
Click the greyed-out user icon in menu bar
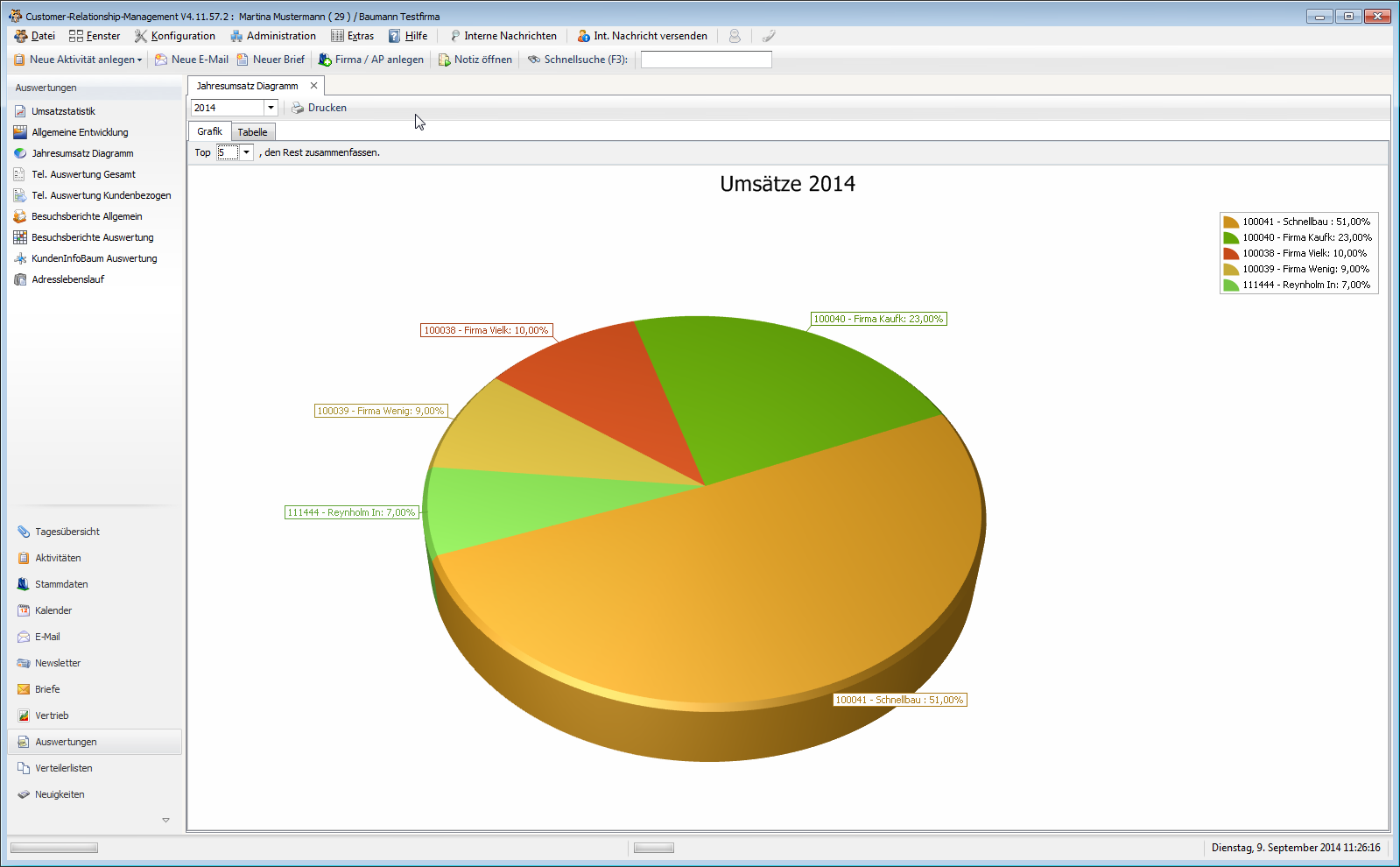point(735,36)
